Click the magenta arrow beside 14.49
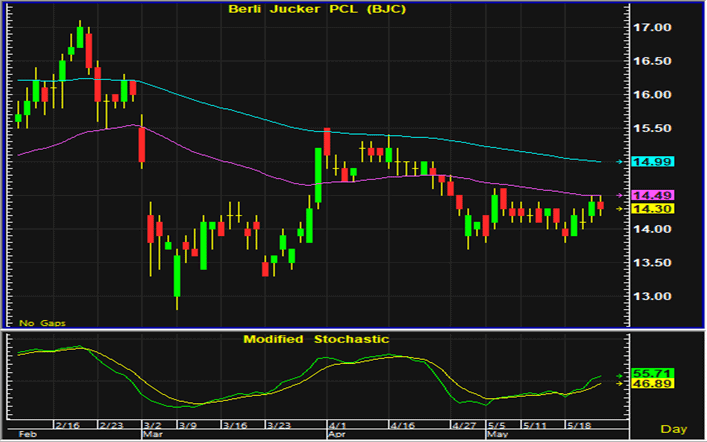 [620, 195]
